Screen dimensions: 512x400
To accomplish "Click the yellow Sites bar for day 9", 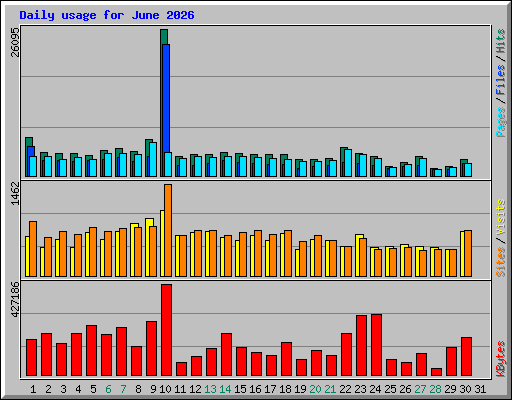I will click(148, 248).
